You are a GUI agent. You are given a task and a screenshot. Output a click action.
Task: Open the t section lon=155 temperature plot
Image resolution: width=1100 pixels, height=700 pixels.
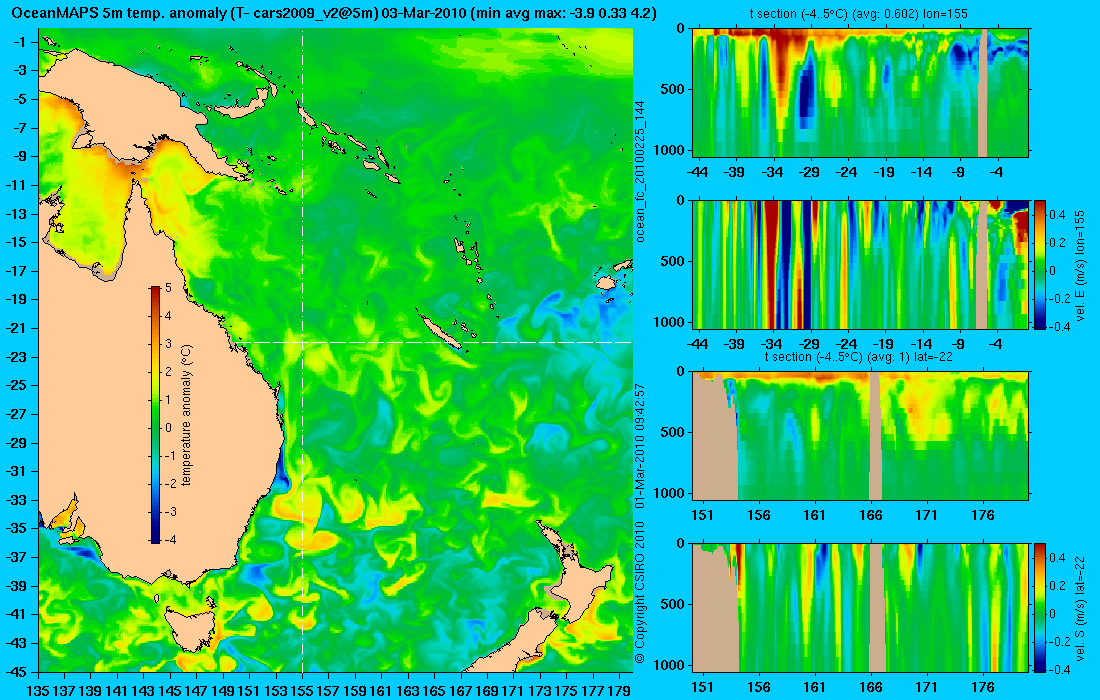click(x=861, y=93)
